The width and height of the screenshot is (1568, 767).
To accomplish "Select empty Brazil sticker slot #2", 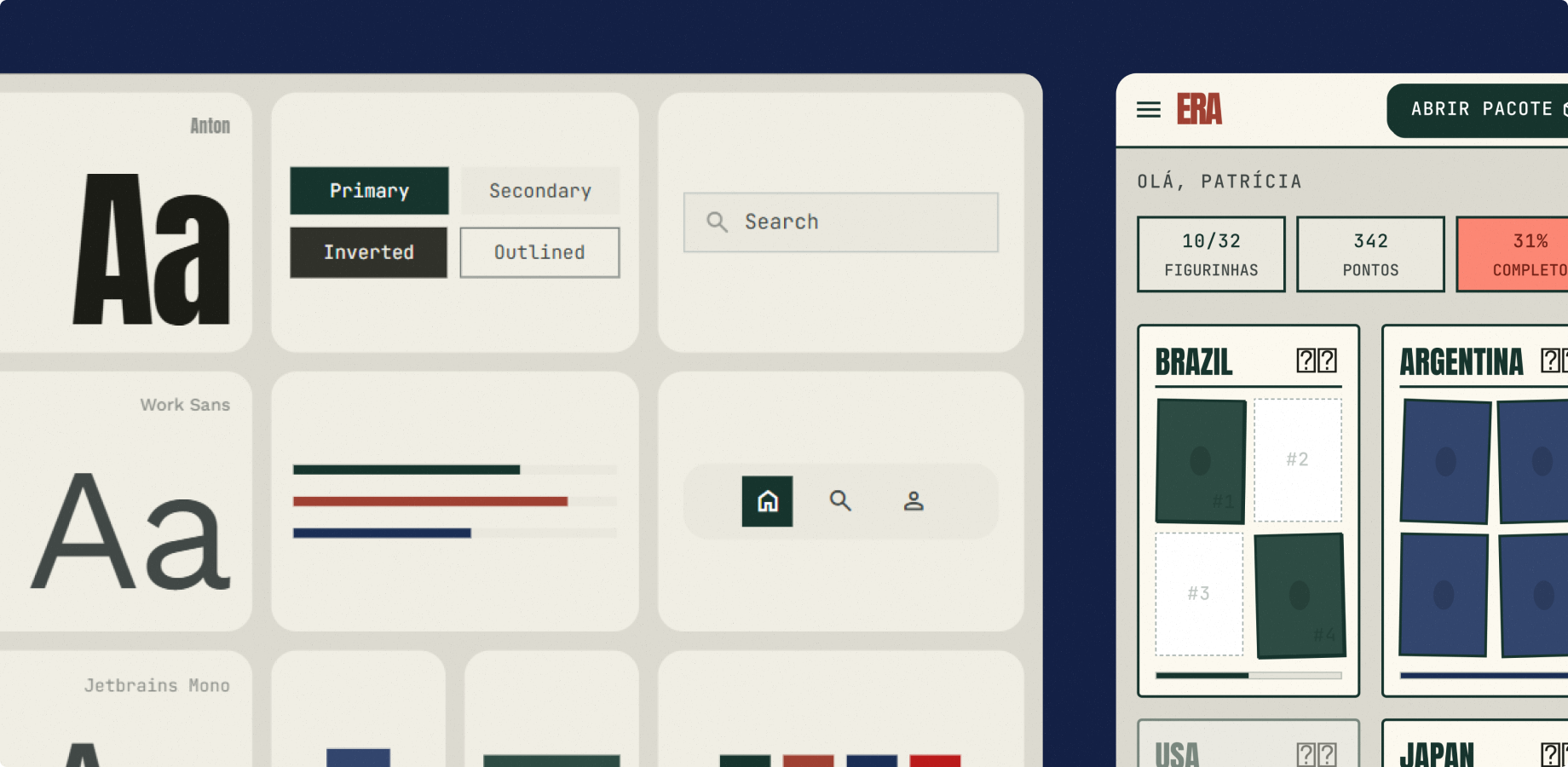I will pyautogui.click(x=1297, y=460).
